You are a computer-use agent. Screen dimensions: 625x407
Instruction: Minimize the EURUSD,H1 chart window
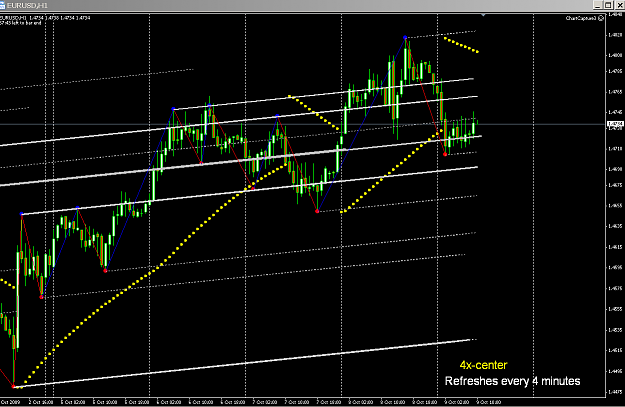tap(598, 5)
